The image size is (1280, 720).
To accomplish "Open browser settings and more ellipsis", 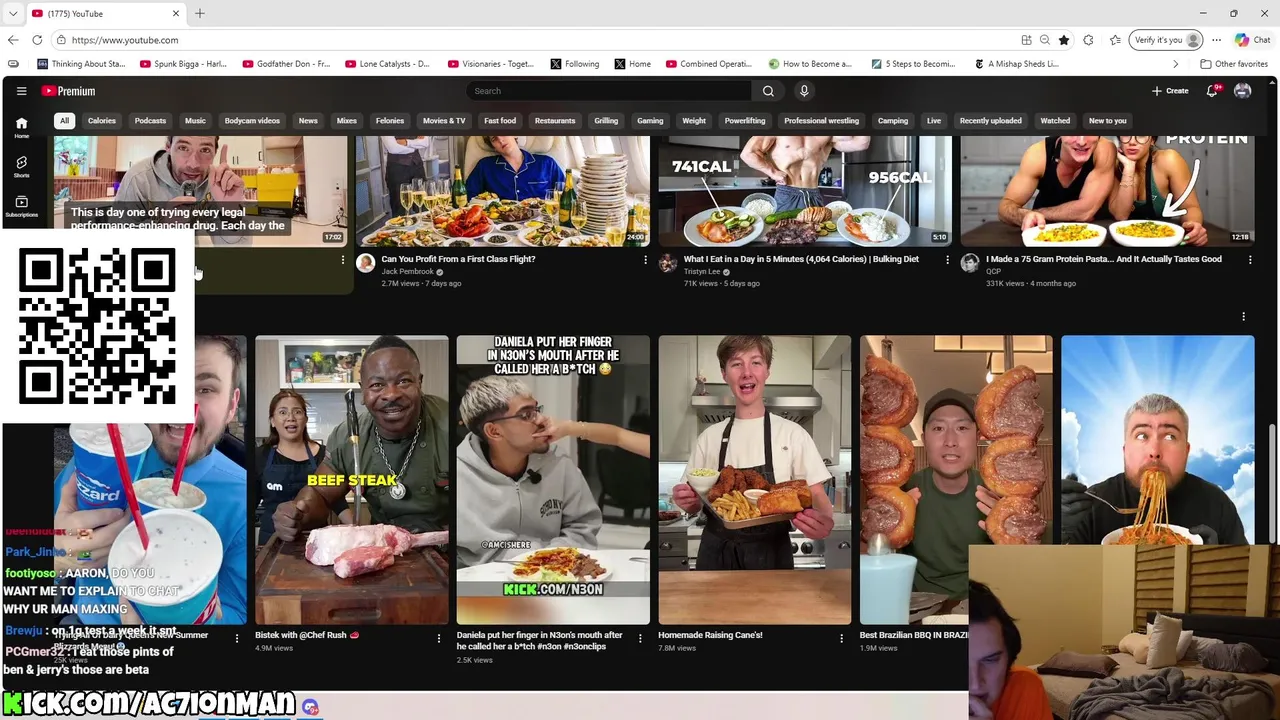I will pyautogui.click(x=1216, y=40).
